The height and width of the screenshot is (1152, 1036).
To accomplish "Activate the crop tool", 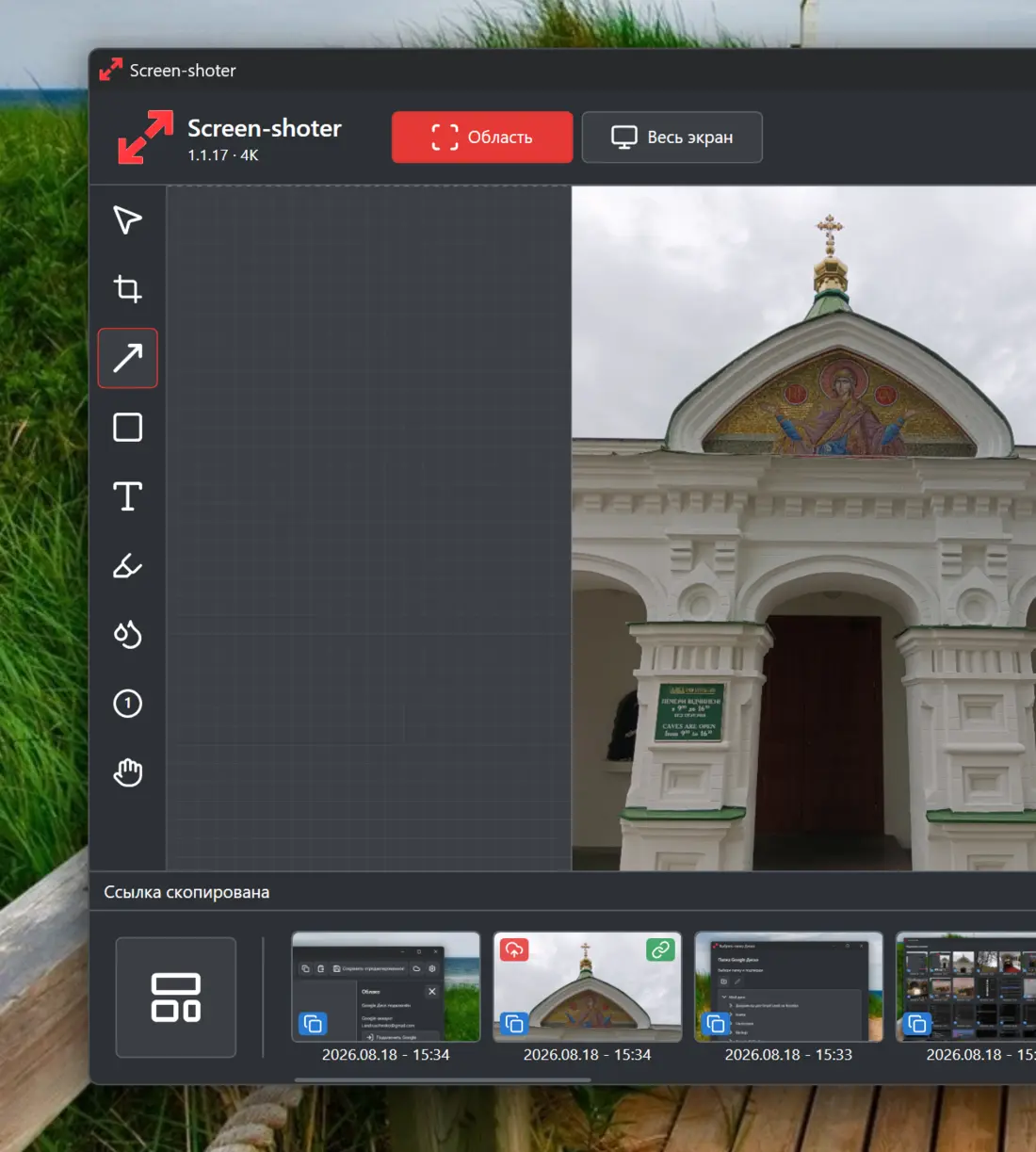I will click(x=127, y=289).
